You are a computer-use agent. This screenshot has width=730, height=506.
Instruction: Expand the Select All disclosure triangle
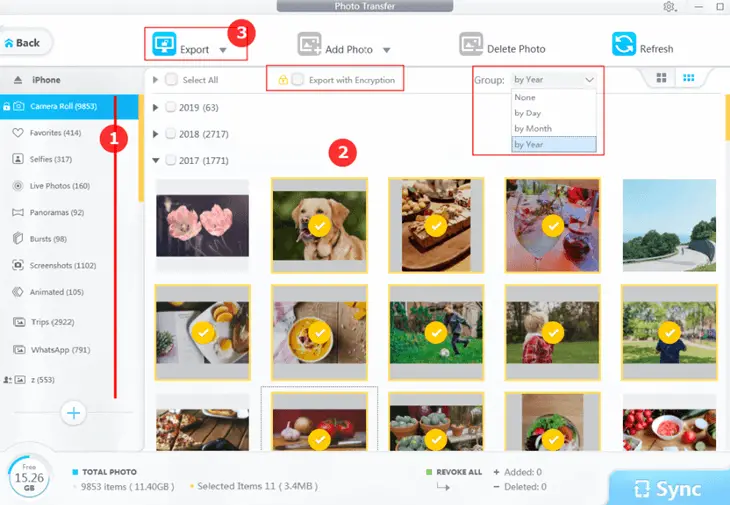[x=155, y=80]
